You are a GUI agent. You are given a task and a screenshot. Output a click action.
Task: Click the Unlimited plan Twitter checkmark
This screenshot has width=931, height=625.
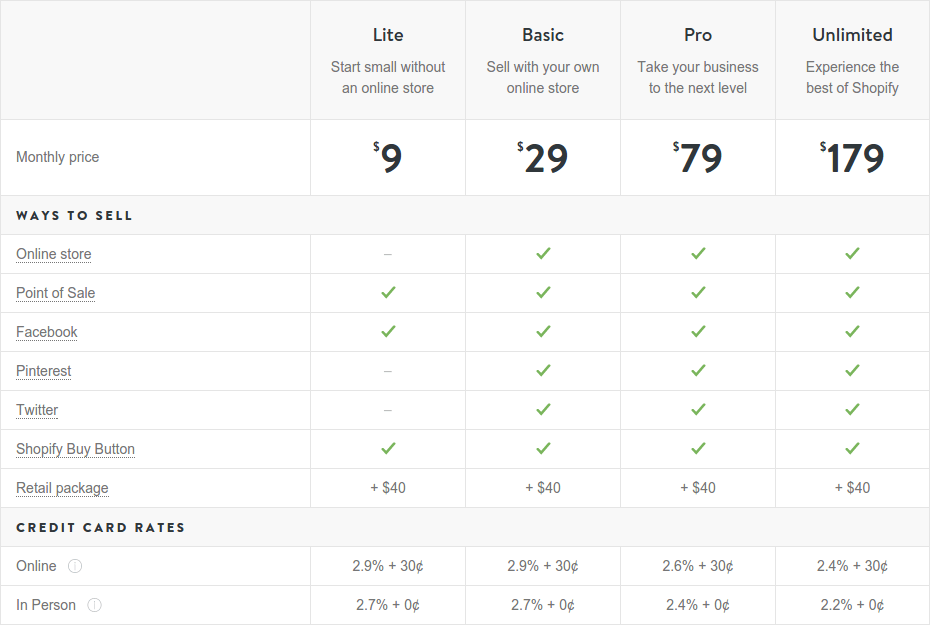853,410
